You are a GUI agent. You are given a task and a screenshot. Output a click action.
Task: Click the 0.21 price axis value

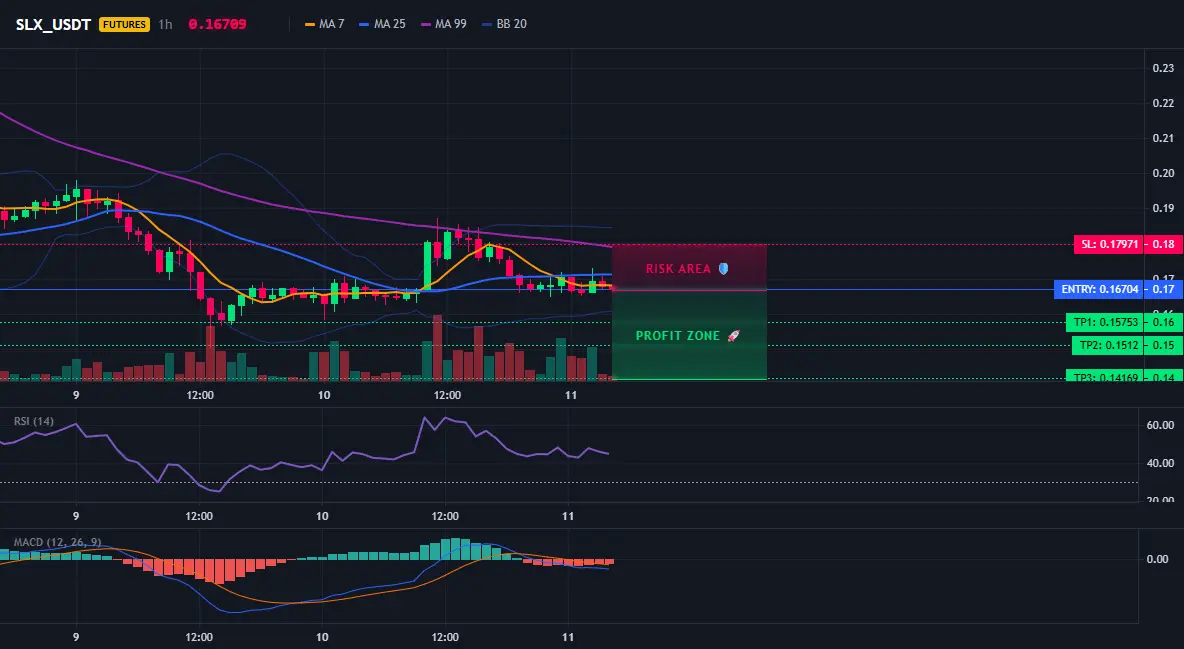1164,138
